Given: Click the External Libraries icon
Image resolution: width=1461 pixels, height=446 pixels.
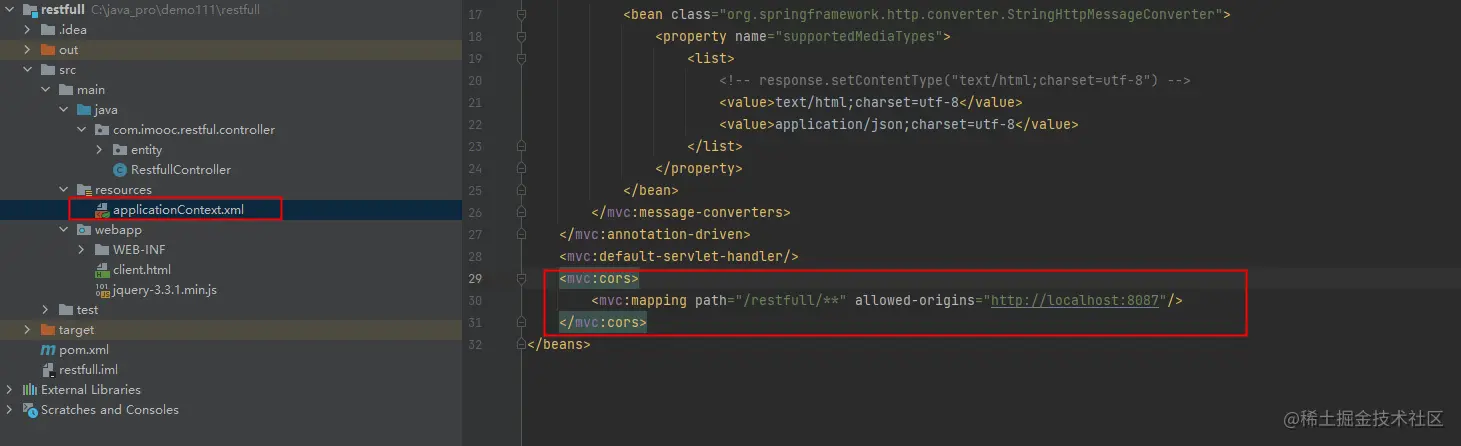Looking at the screenshot, I should 30,390.
